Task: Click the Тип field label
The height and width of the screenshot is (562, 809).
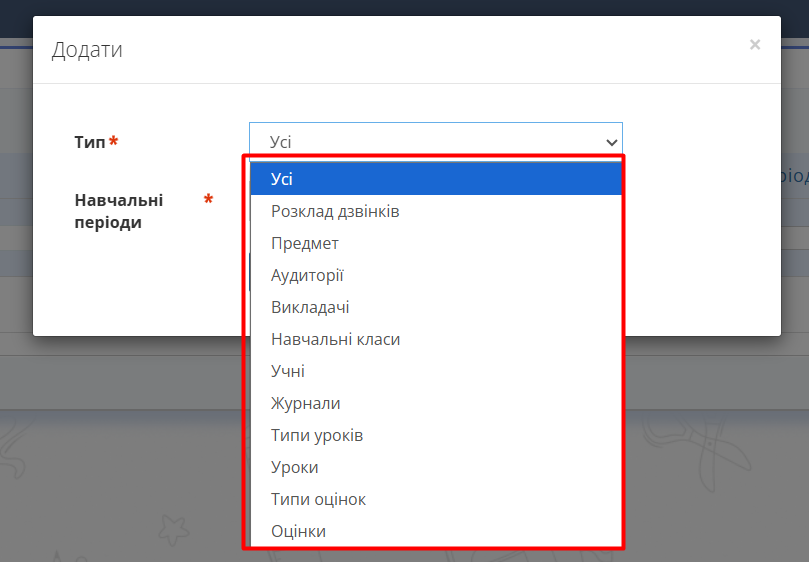Action: pyautogui.click(x=89, y=143)
